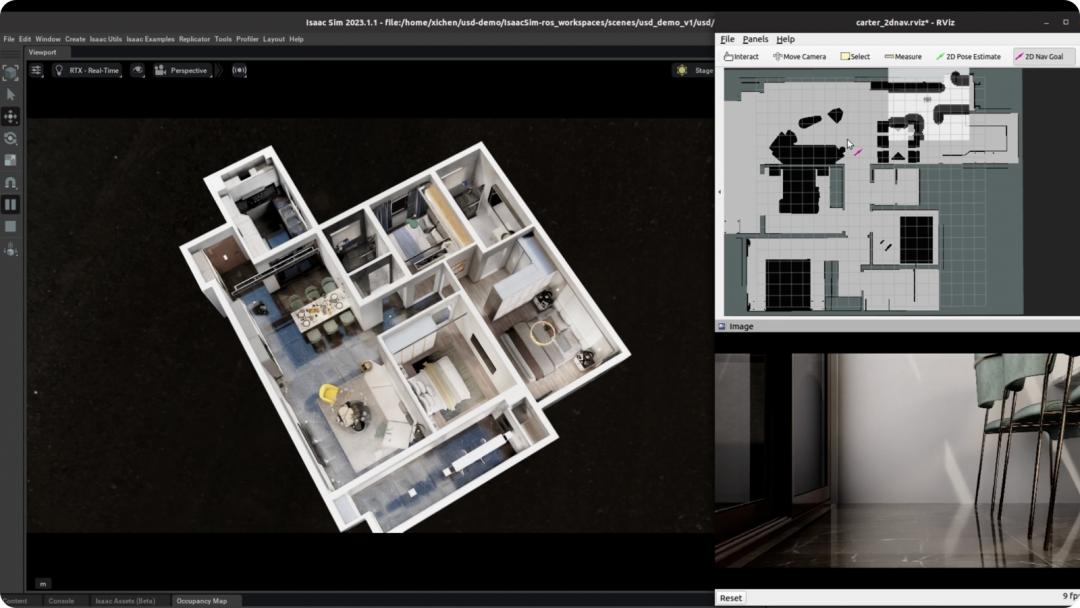Open the Perspective camera dropdown

click(x=181, y=70)
